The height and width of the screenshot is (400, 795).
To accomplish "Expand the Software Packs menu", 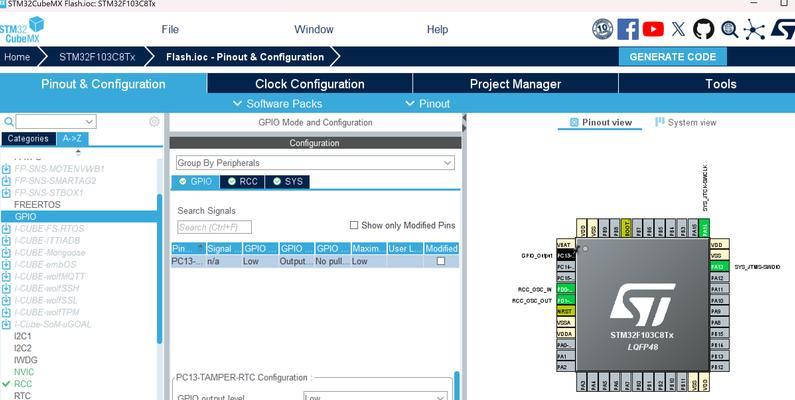I will tap(278, 104).
